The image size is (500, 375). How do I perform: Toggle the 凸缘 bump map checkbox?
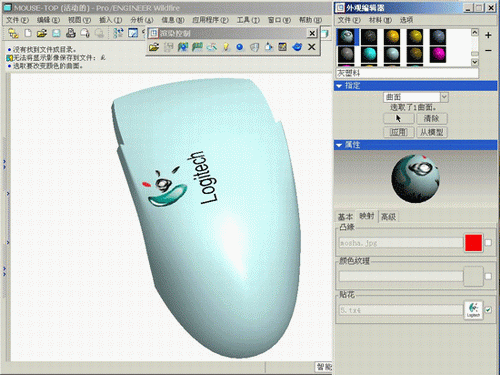[488, 243]
